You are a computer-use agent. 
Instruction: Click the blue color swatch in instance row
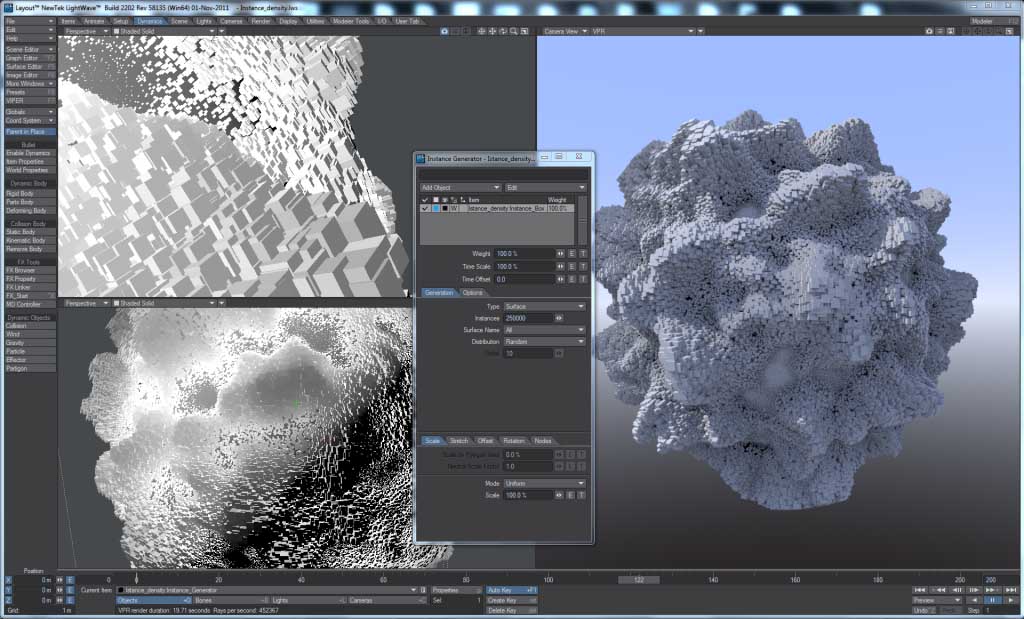click(x=436, y=208)
